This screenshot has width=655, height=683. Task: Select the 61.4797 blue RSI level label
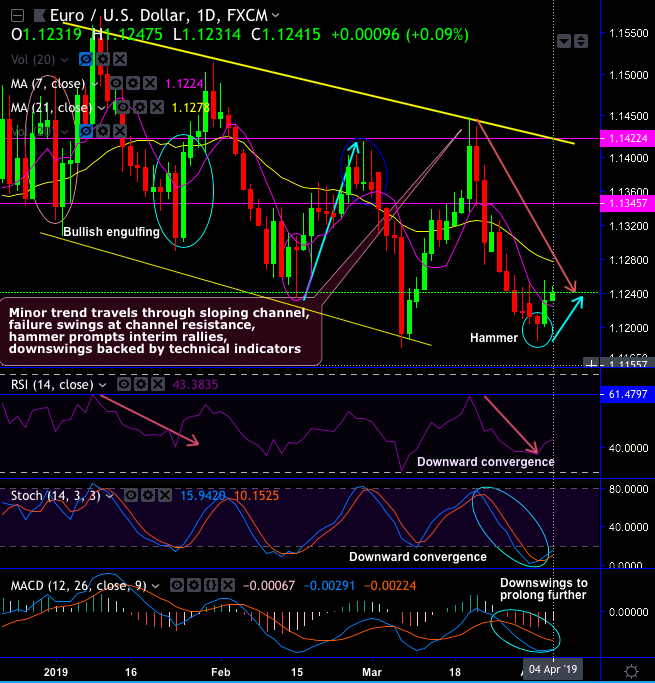coord(628,395)
